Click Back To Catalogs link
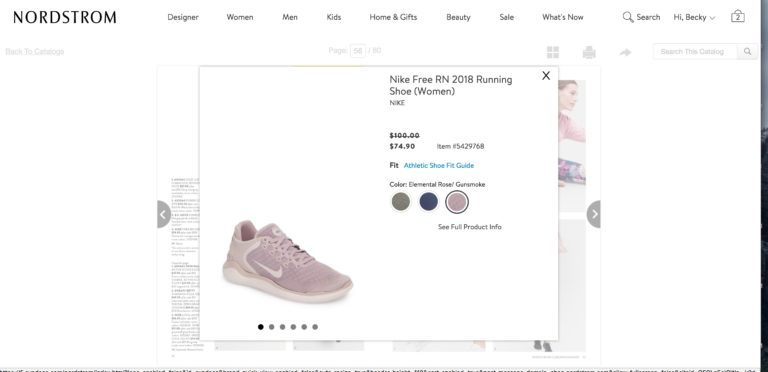The image size is (768, 372). tap(35, 51)
